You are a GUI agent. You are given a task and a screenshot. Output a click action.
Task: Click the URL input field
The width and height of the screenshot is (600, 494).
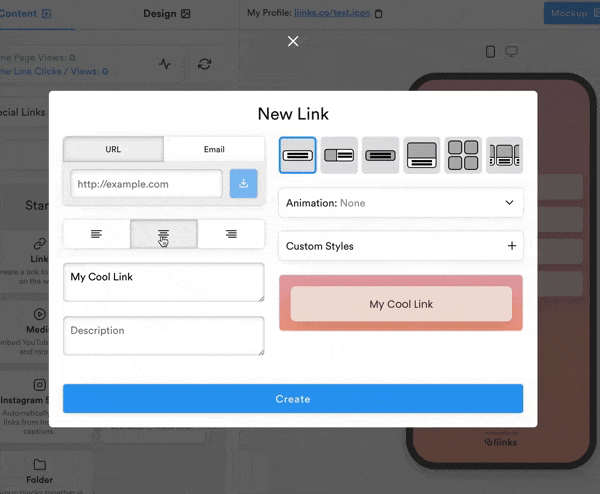click(146, 184)
